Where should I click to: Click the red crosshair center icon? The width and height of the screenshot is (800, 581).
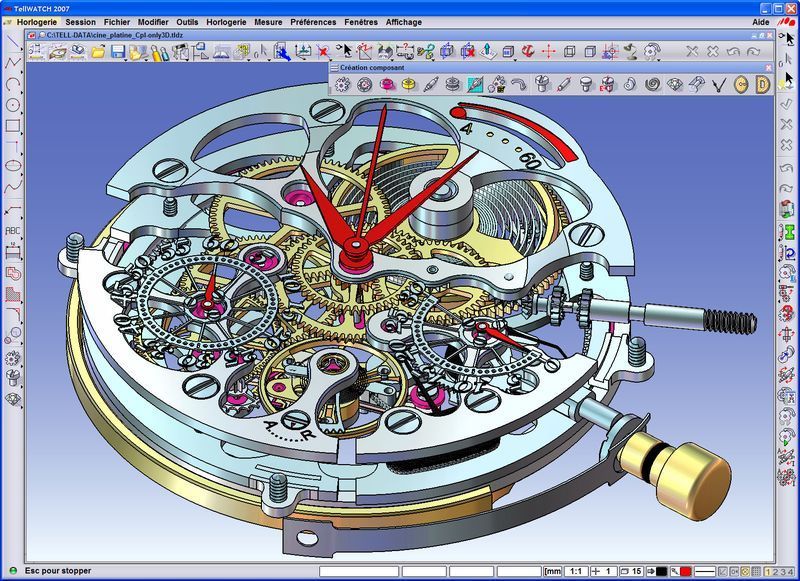(548, 51)
